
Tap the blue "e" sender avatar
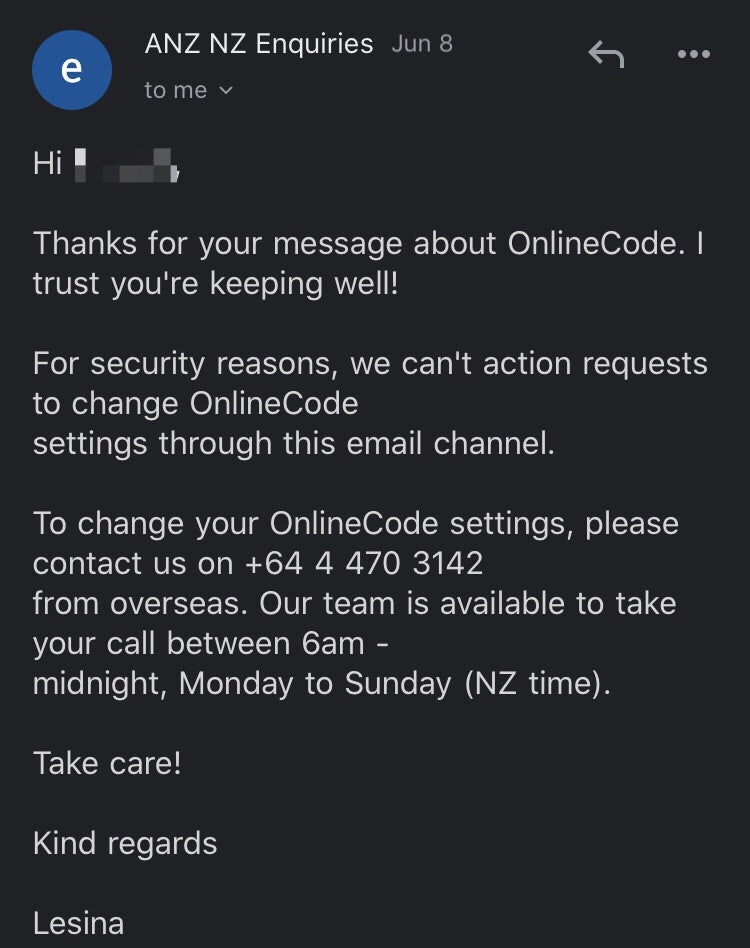71,70
